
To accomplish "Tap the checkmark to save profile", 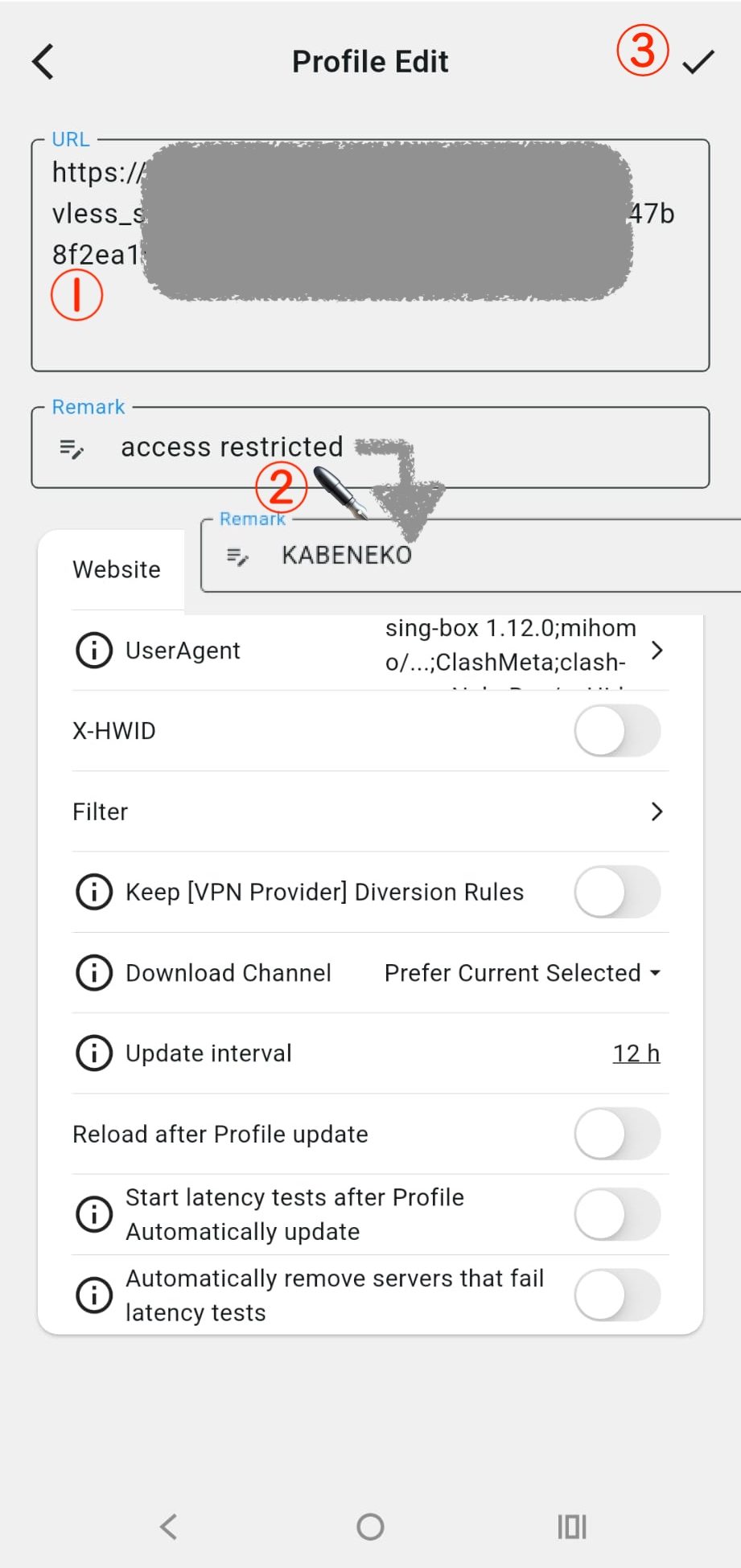I will pyautogui.click(x=698, y=62).
